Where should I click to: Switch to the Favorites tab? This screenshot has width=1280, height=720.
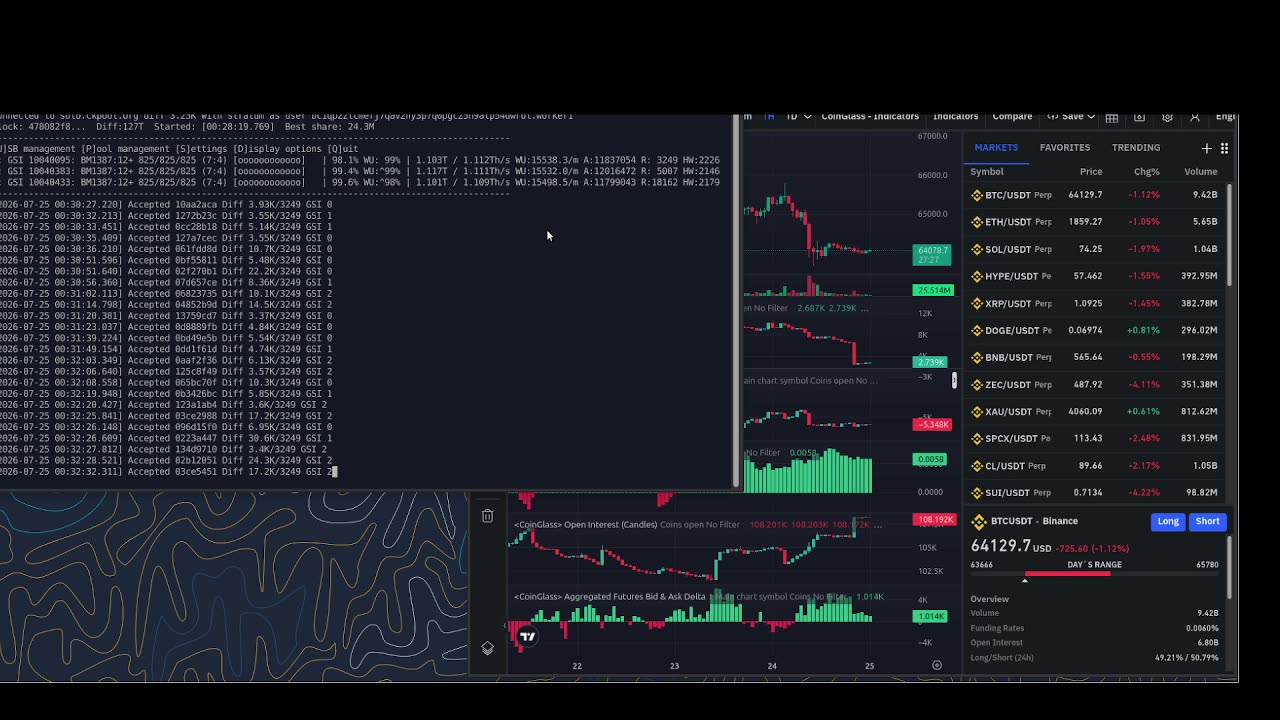[x=1064, y=148]
